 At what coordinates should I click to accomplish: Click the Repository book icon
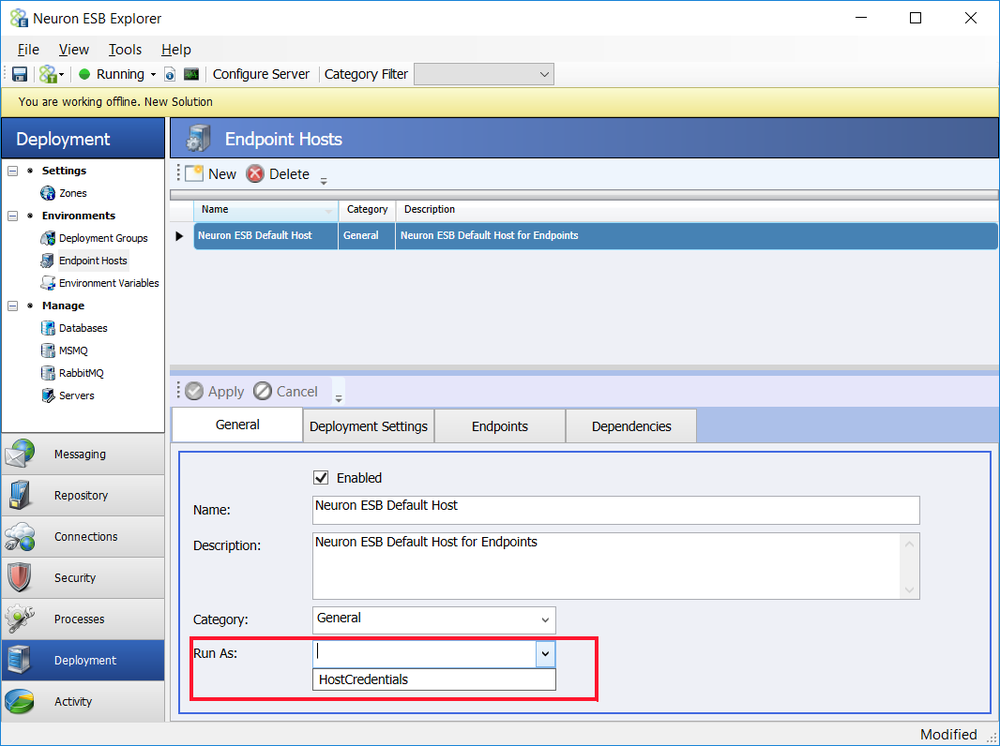tap(20, 495)
